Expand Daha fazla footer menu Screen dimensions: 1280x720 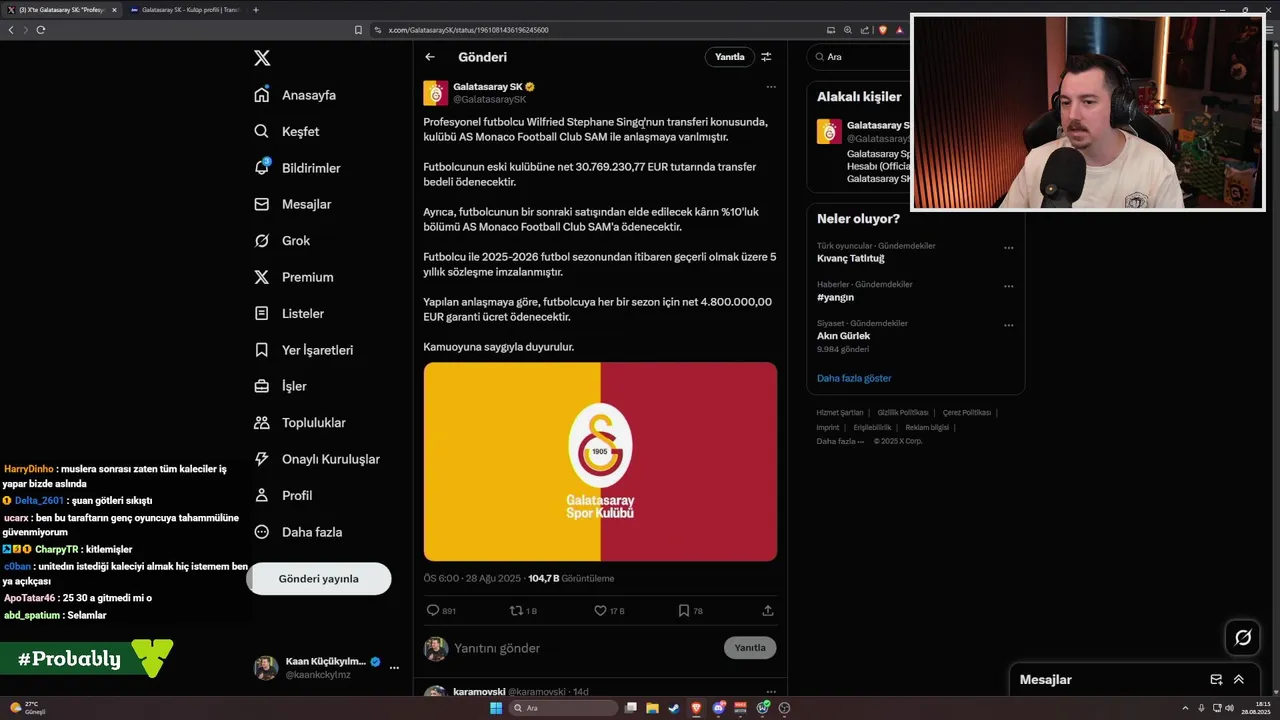(x=840, y=441)
